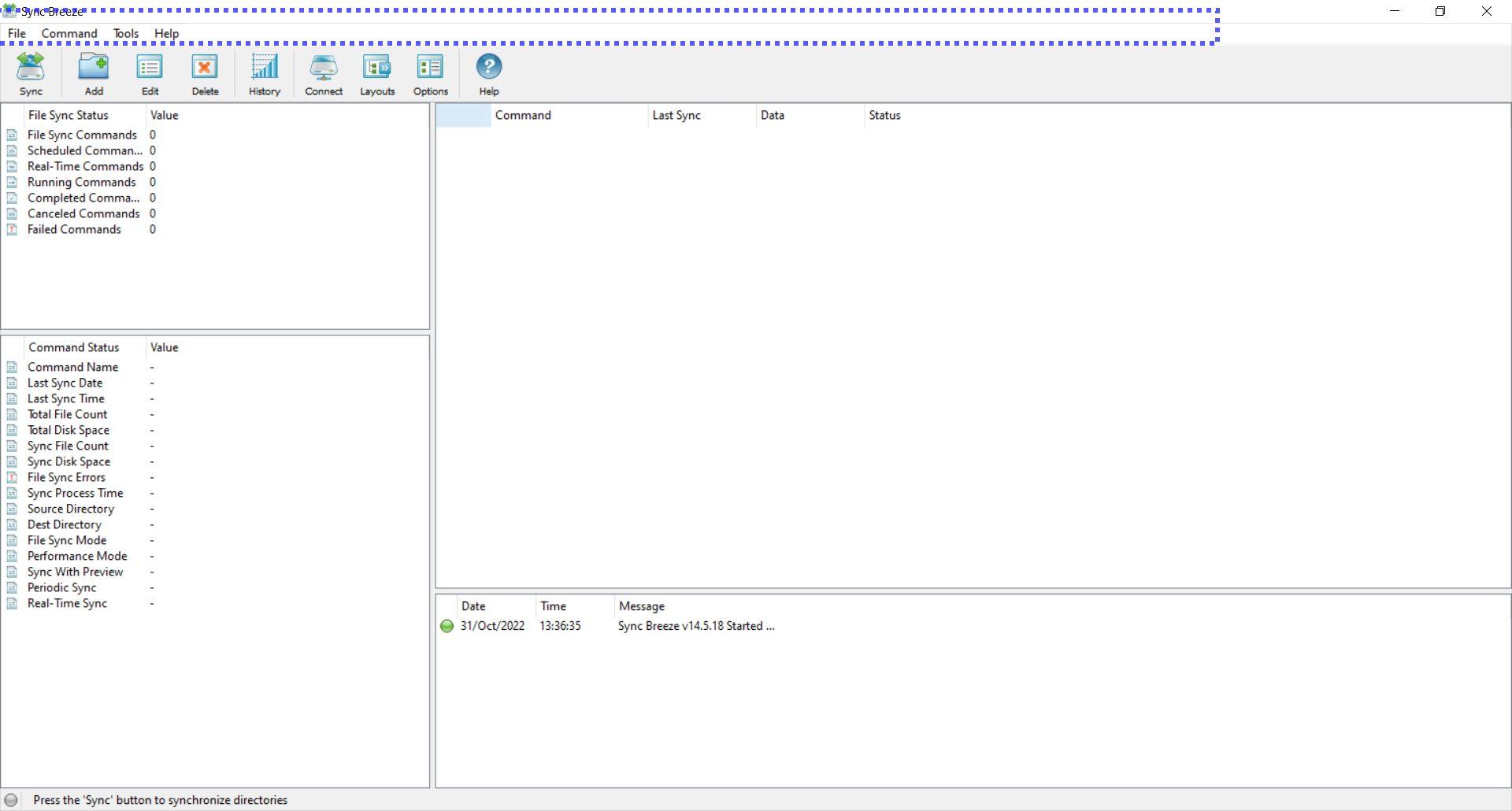Click the Command column header

tap(569, 115)
